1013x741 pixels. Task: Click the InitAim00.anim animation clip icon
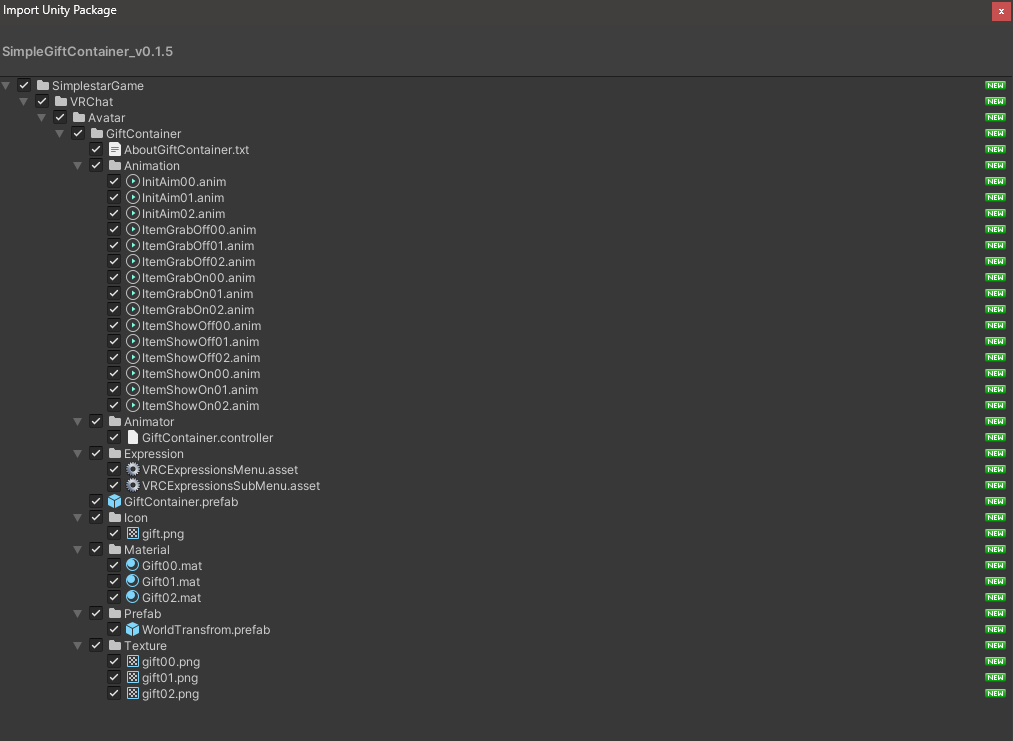click(132, 182)
